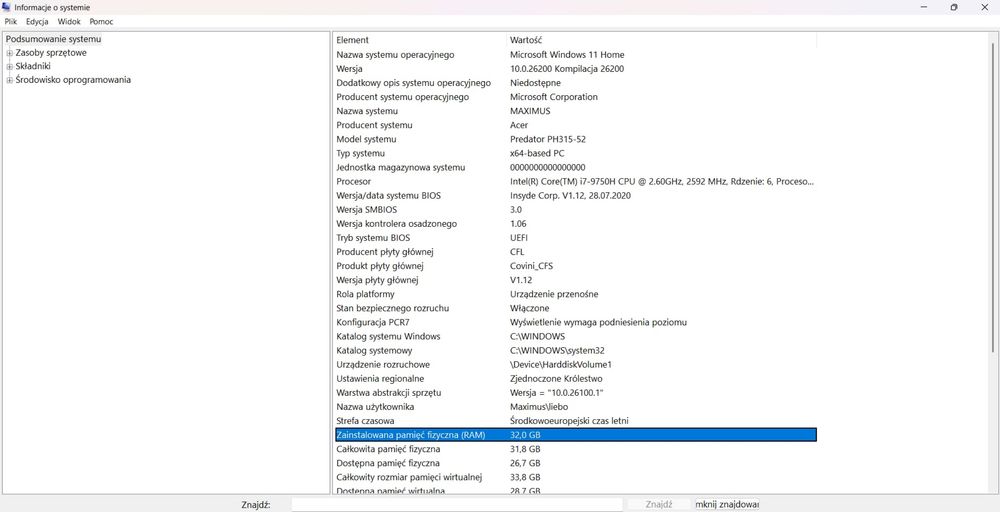Select the Katalog systemowy row

(575, 350)
